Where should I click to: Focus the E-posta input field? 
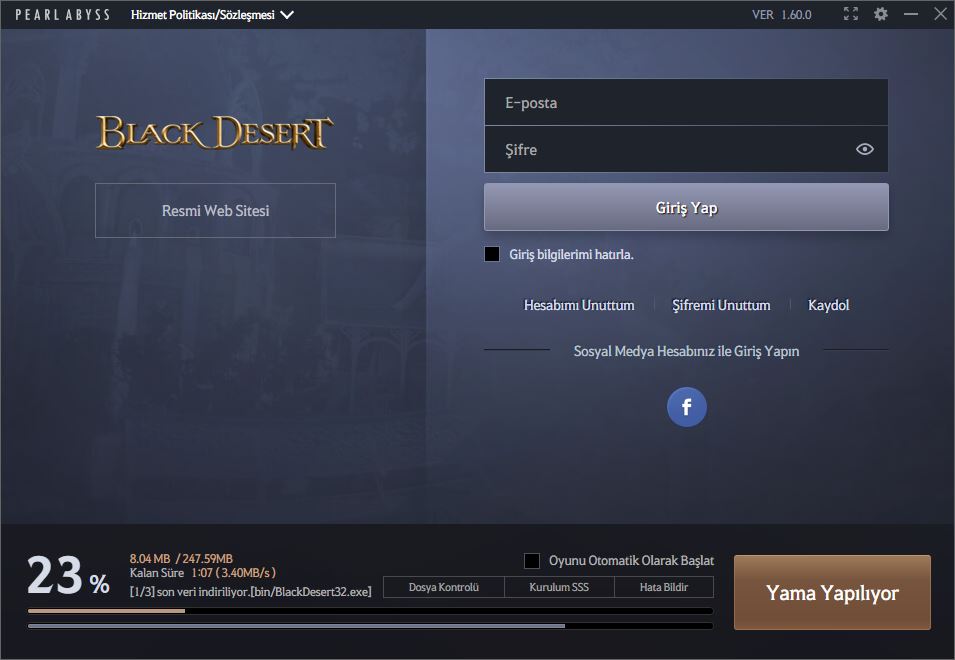(x=686, y=102)
